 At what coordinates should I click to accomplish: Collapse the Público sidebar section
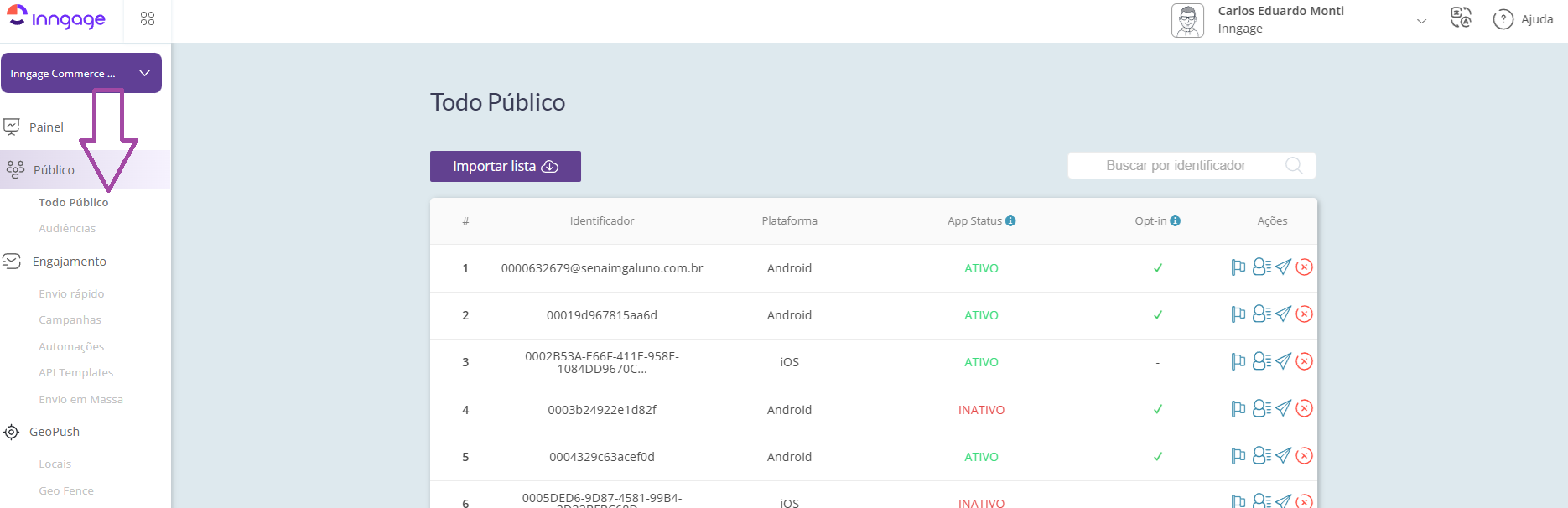coord(54,170)
